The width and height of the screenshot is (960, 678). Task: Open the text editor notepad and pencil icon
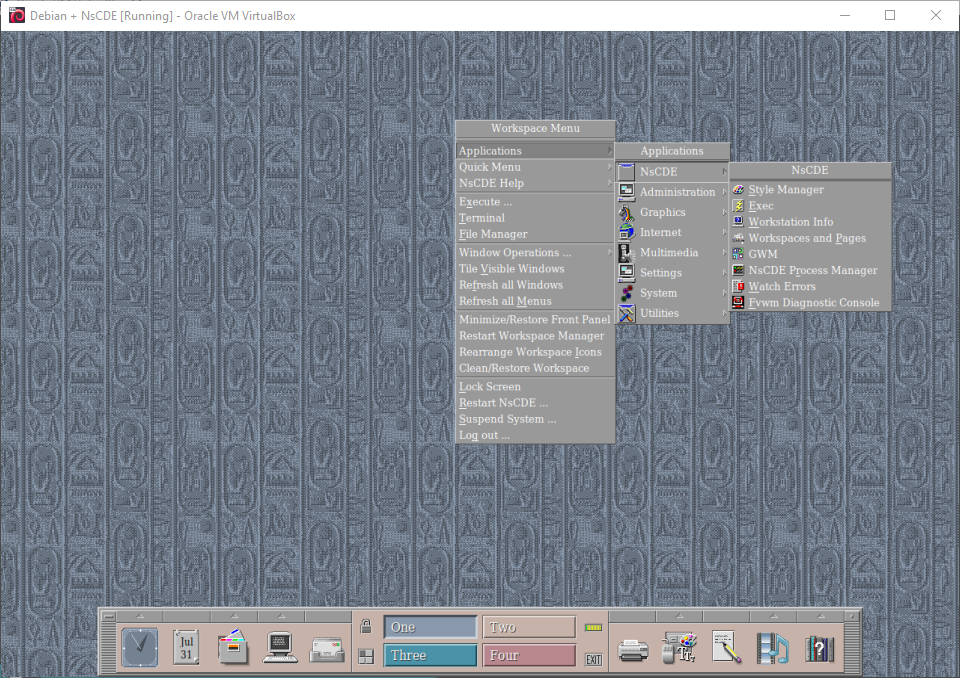click(x=726, y=648)
